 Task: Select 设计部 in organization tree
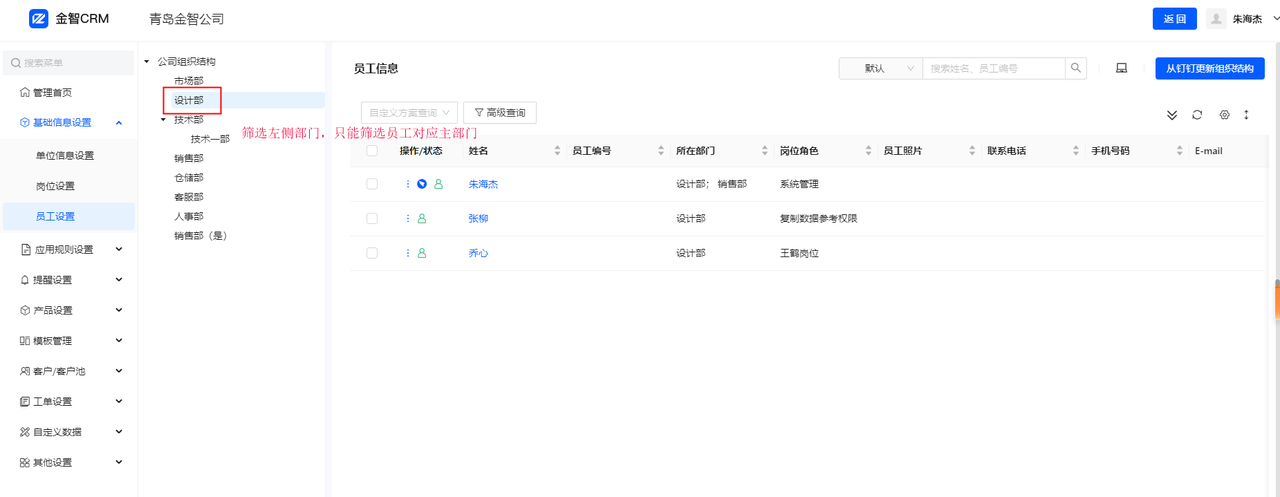tap(189, 100)
